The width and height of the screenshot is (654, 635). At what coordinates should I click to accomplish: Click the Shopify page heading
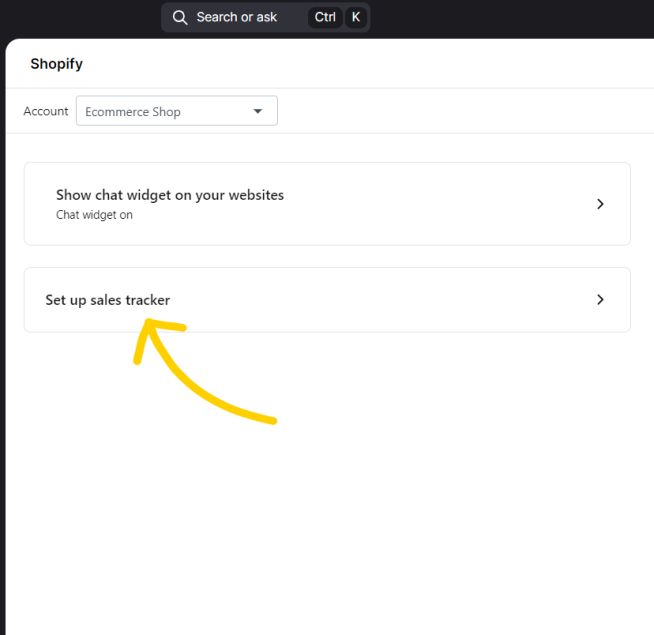(x=56, y=64)
